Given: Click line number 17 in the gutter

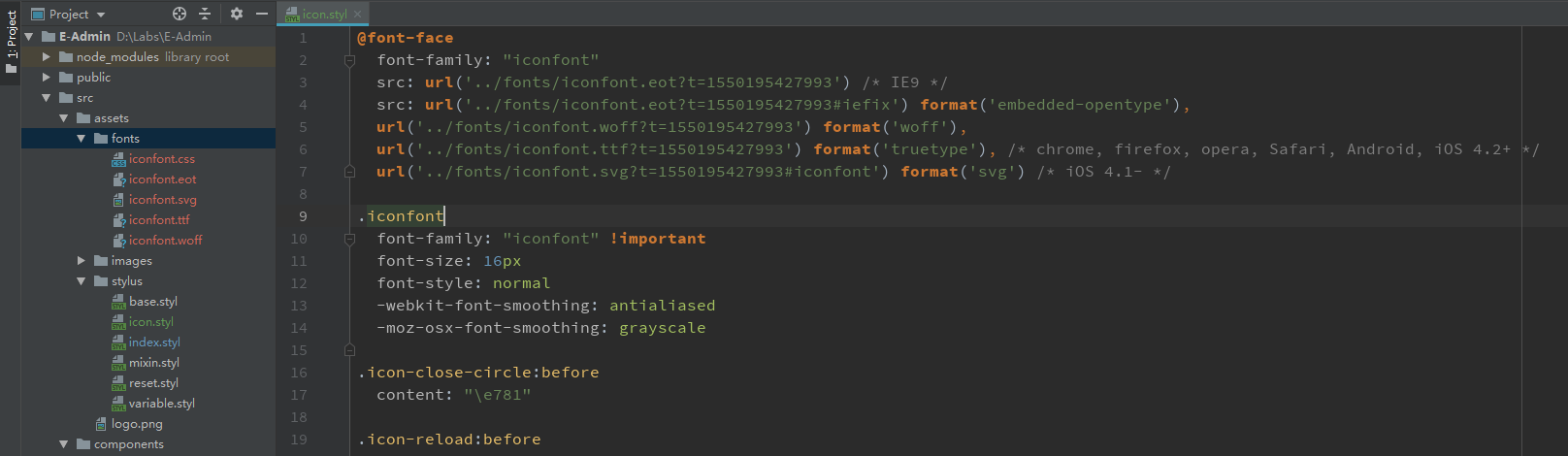Looking at the screenshot, I should pyautogui.click(x=299, y=395).
